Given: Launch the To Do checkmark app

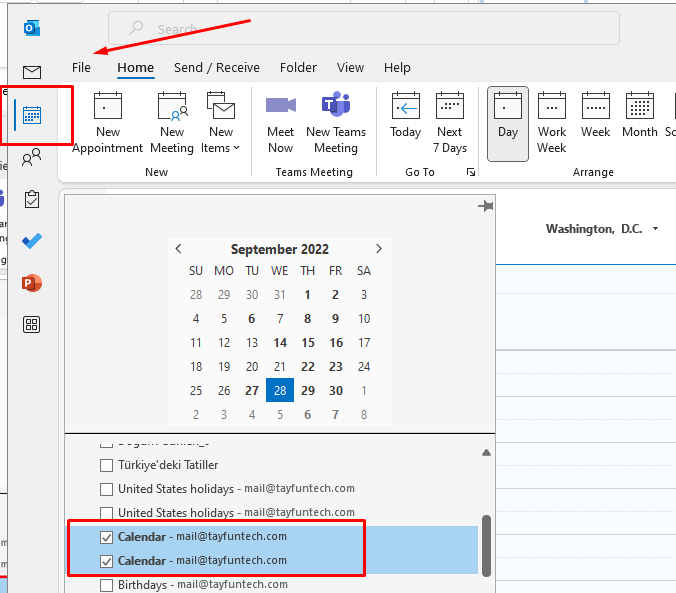Looking at the screenshot, I should [32, 241].
